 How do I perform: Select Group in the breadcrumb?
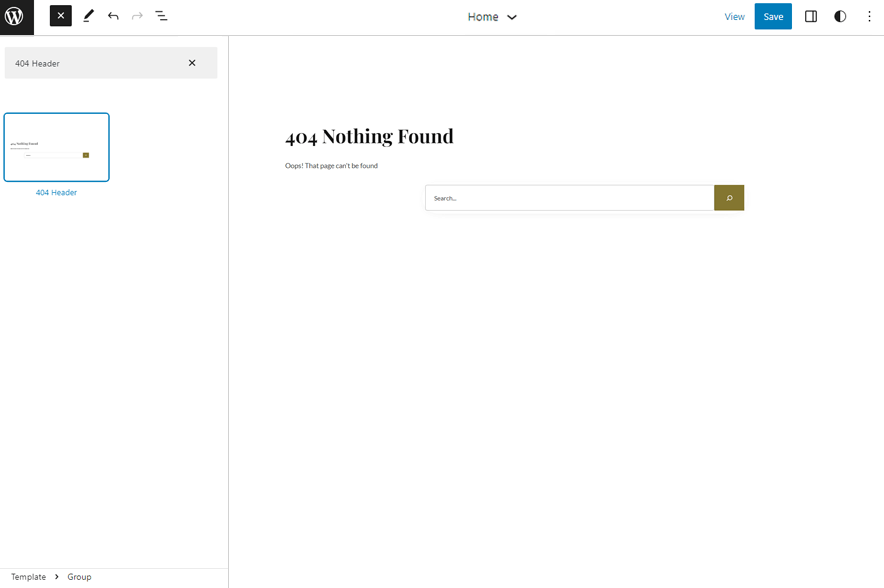80,577
